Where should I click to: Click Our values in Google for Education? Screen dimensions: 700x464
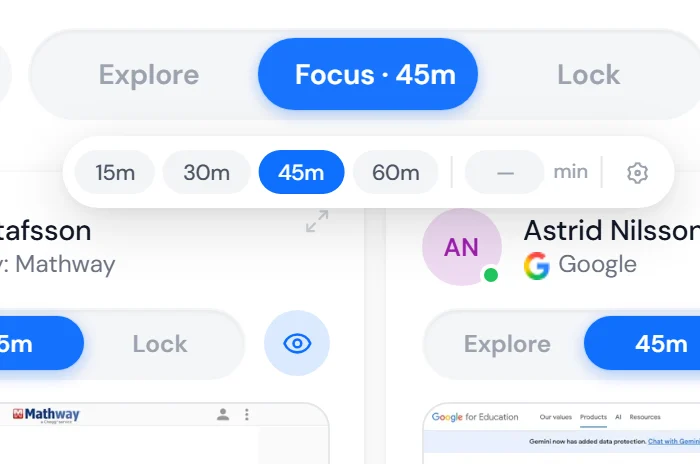pyautogui.click(x=555, y=417)
